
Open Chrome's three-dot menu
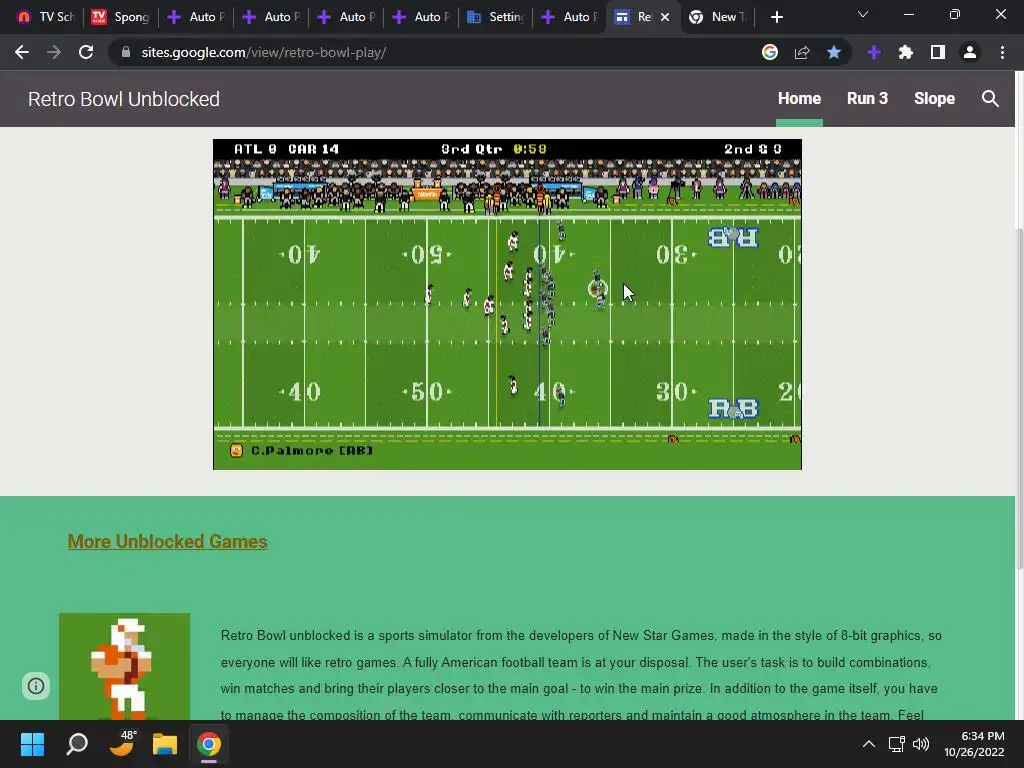click(x=1002, y=52)
